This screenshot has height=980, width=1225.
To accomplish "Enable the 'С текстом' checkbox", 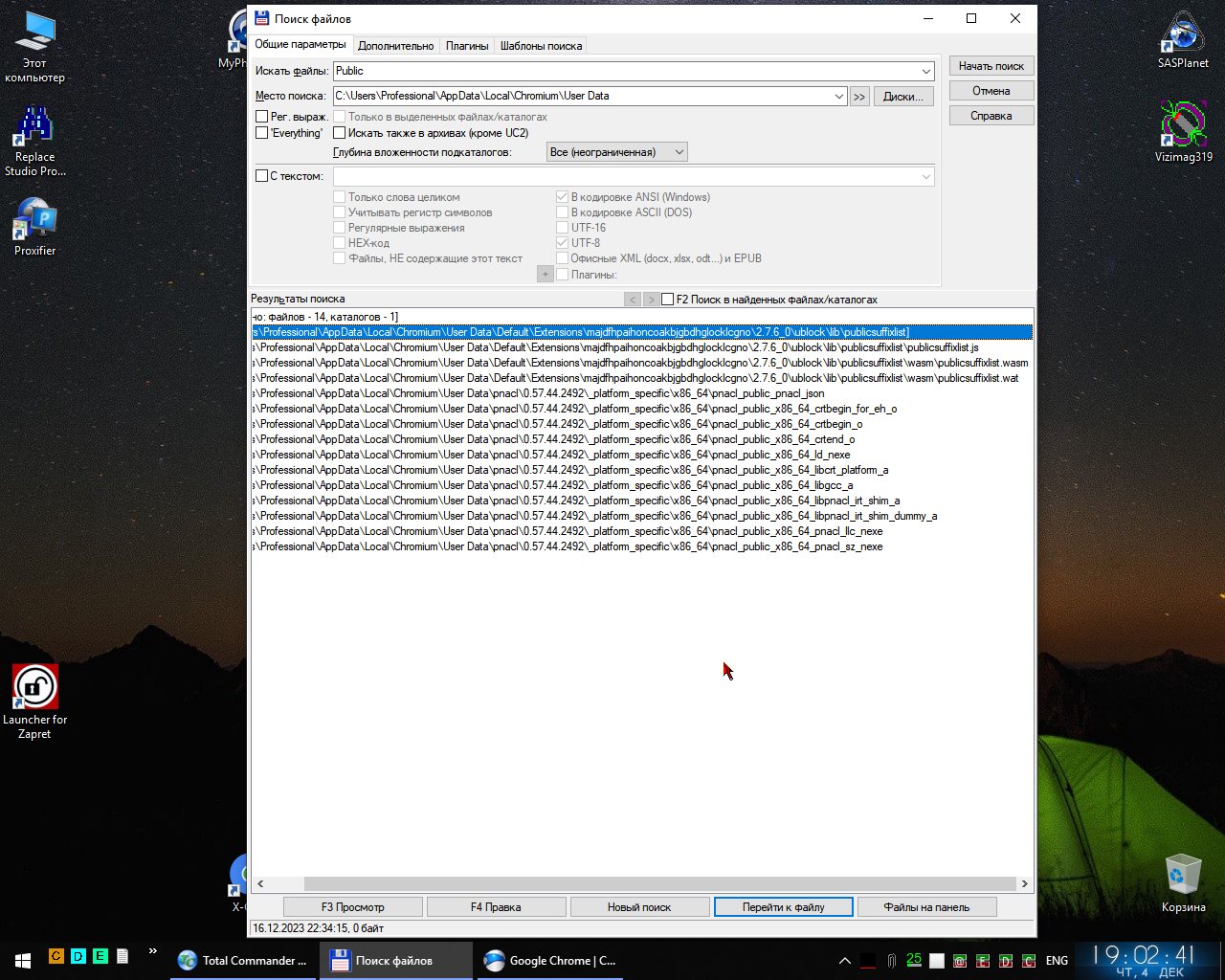I will (x=261, y=176).
